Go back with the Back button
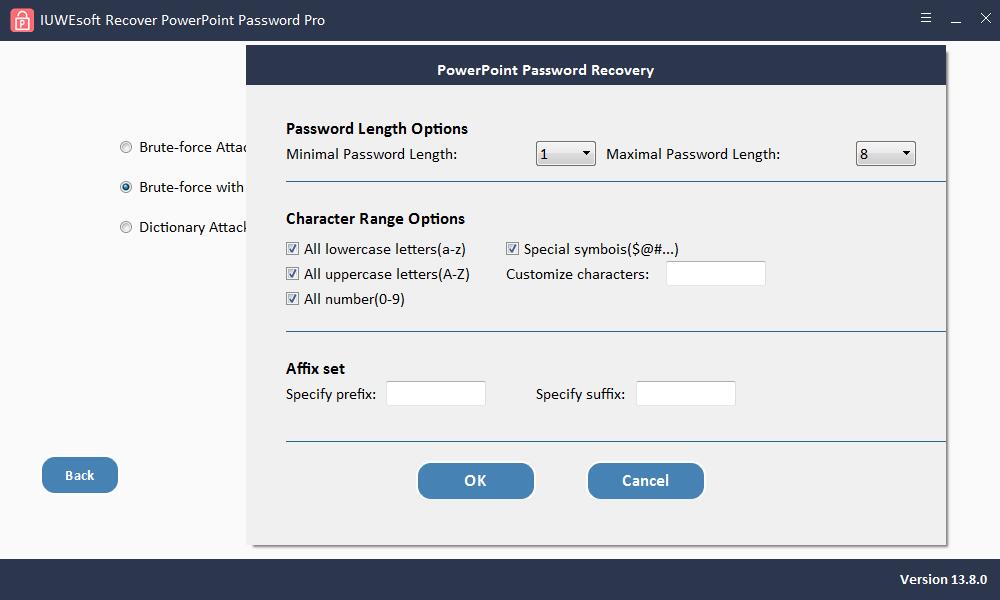Screen dimensions: 1000x600 point(80,475)
